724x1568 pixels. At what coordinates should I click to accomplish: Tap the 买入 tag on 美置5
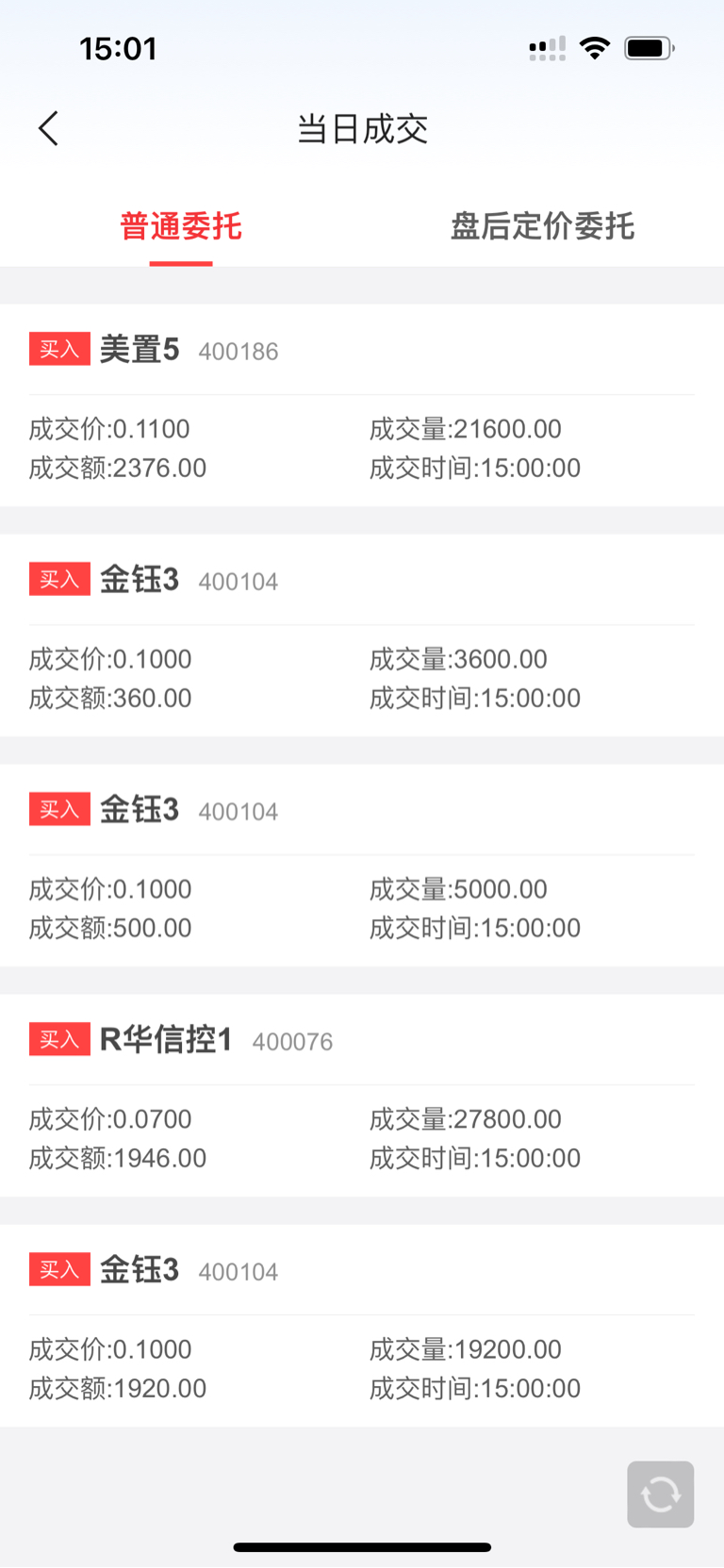[x=59, y=349]
